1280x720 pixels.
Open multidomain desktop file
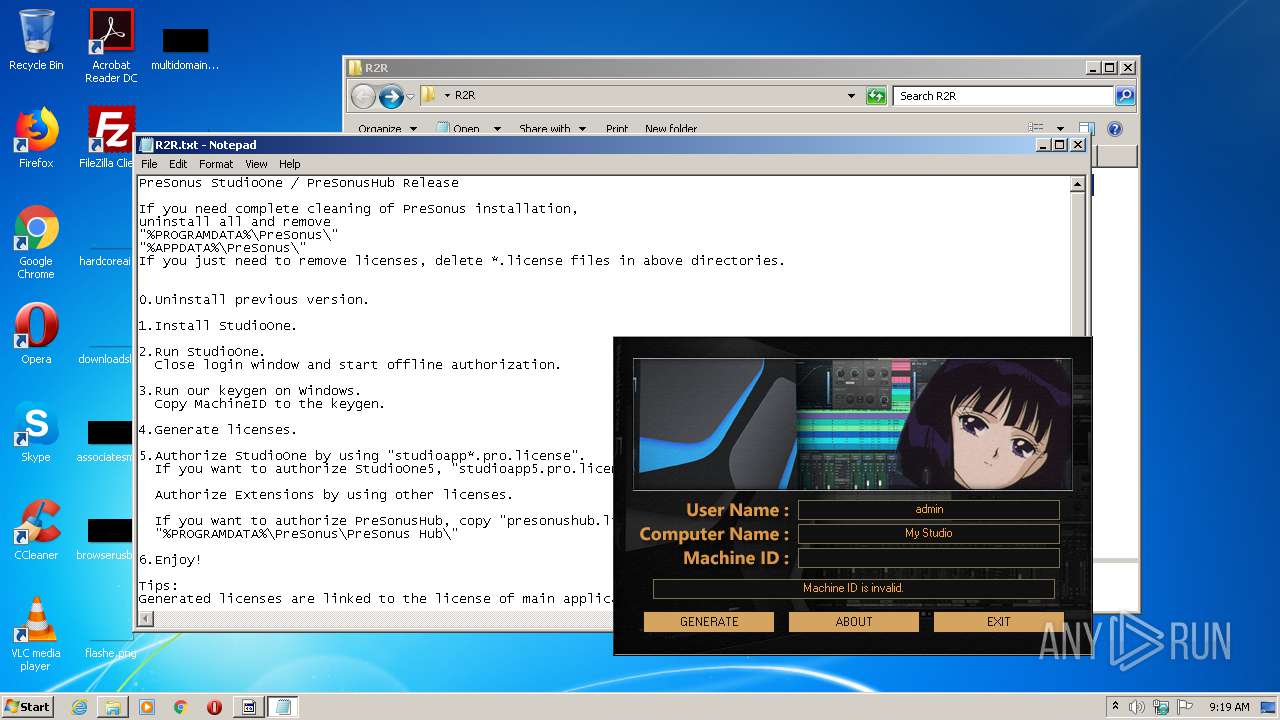coord(185,48)
